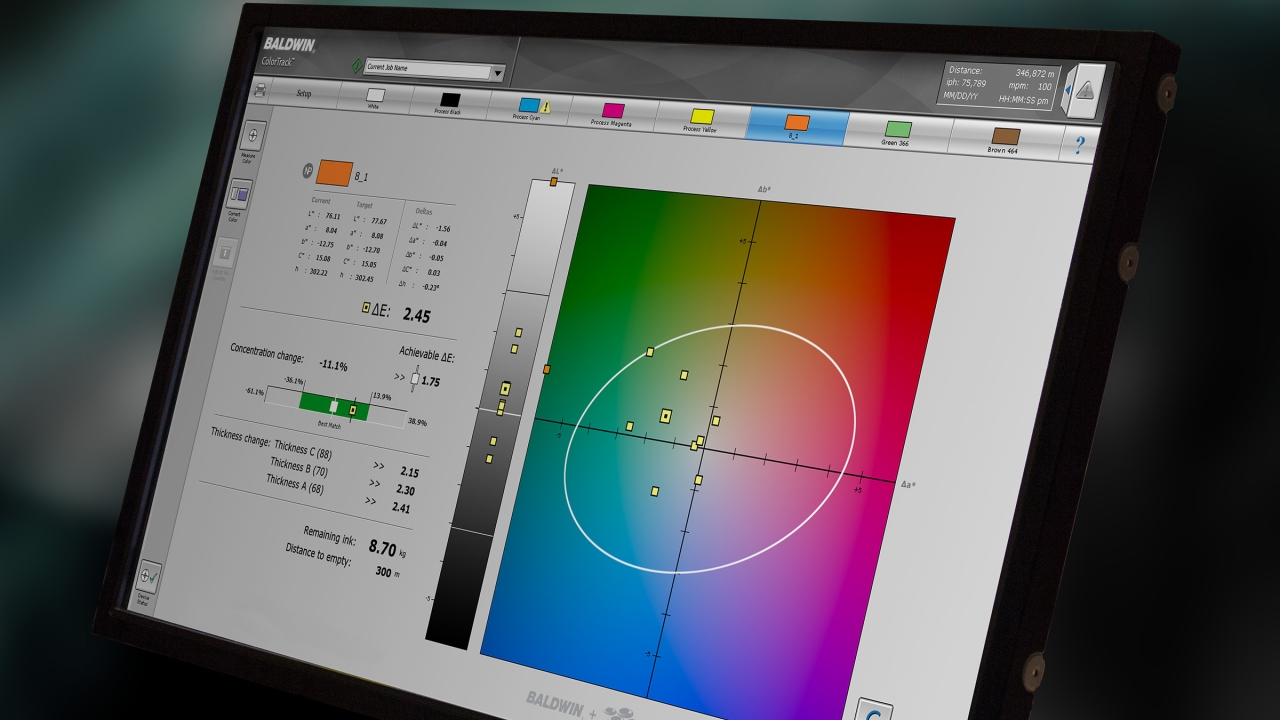The width and height of the screenshot is (1280, 720).
Task: Click the arrows next to Thickness A (68)
Action: (371, 501)
